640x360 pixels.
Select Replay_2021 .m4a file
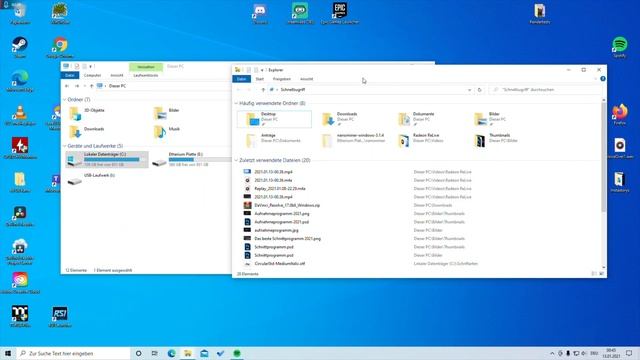point(280,189)
